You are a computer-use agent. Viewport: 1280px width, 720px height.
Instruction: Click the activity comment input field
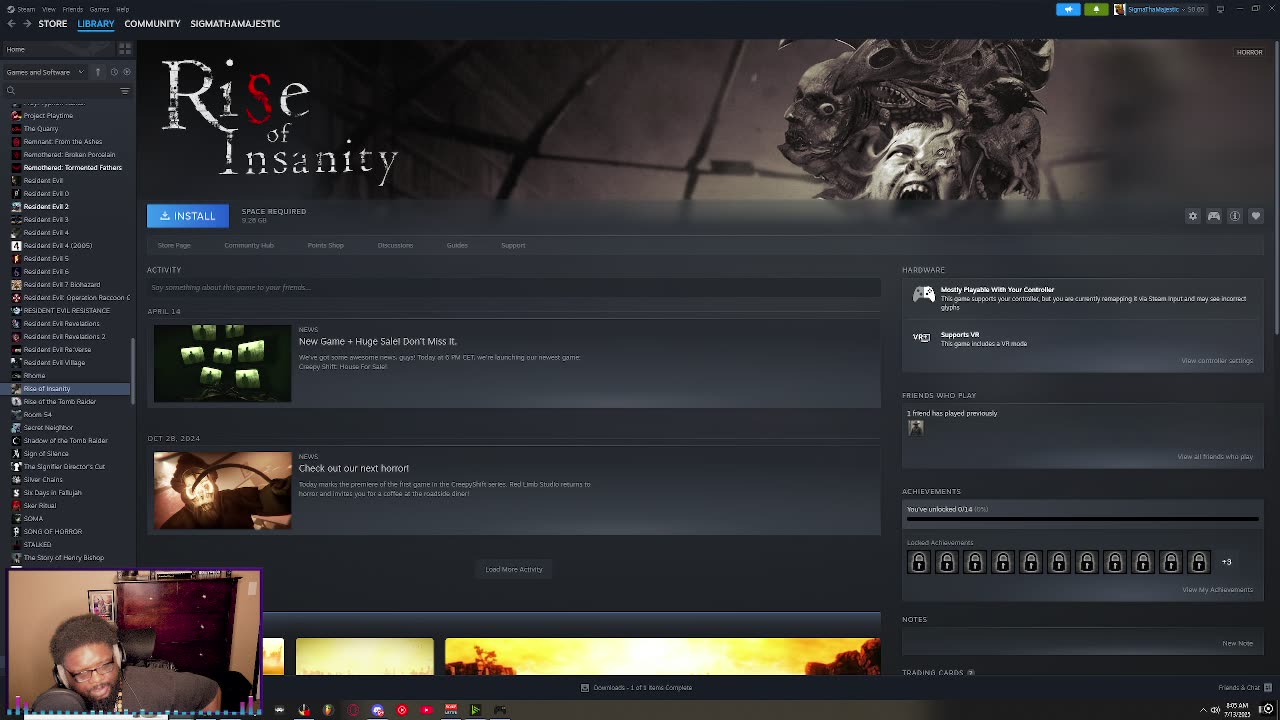pyautogui.click(x=514, y=288)
